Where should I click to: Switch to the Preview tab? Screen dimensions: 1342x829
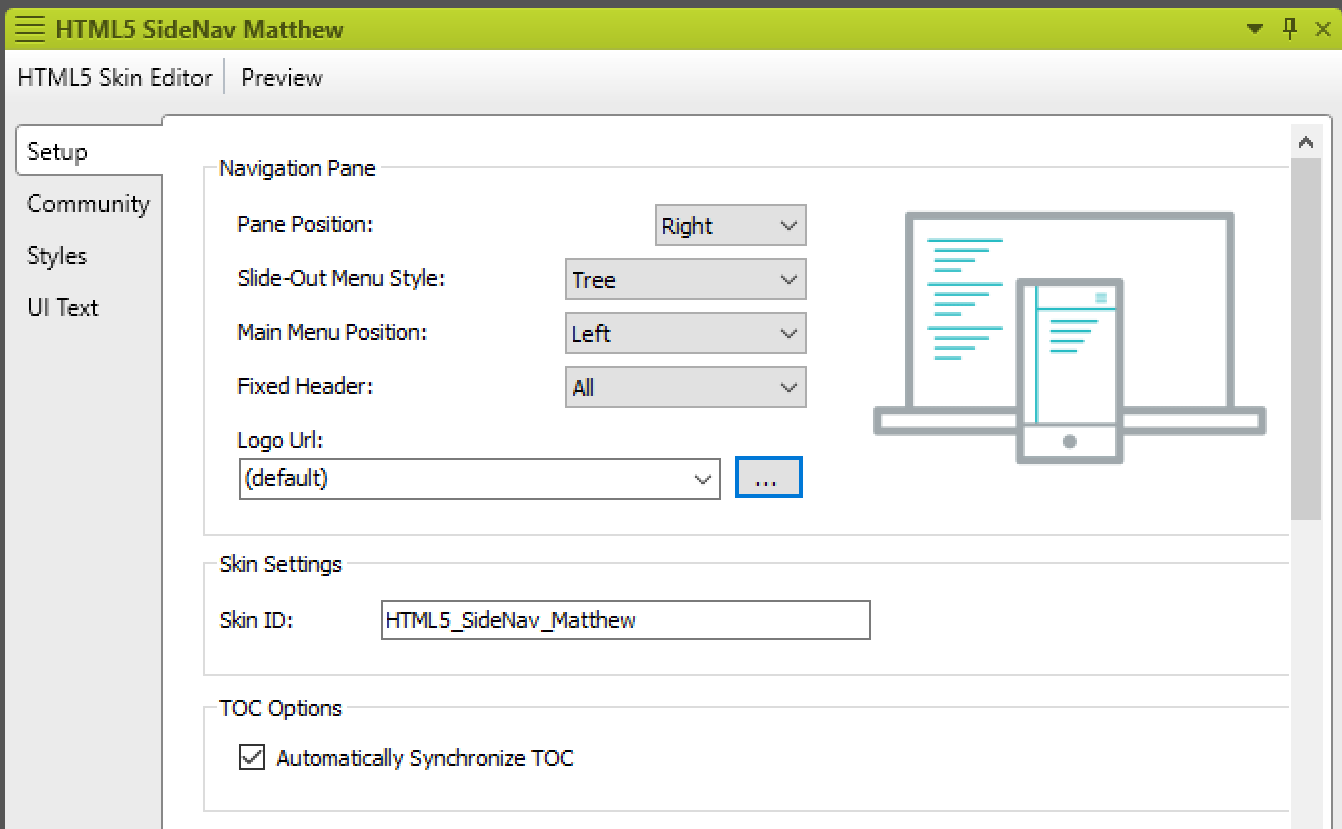point(281,77)
